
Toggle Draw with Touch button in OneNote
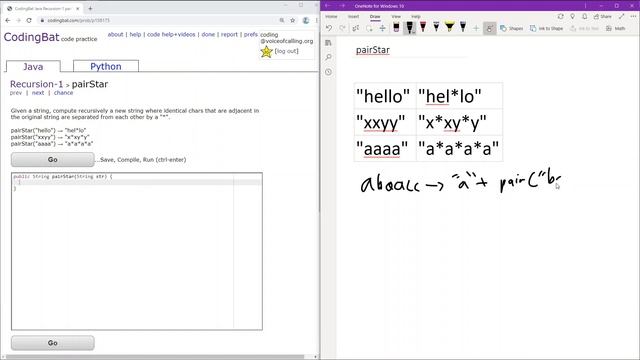[489, 28]
